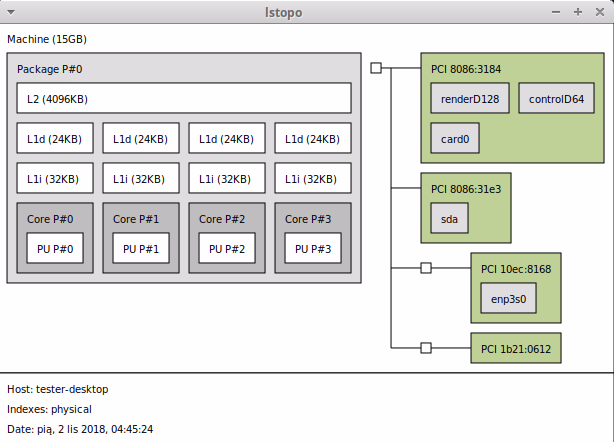Select the PU P#3 processing unit box
This screenshot has height=442, width=614.
click(312, 248)
